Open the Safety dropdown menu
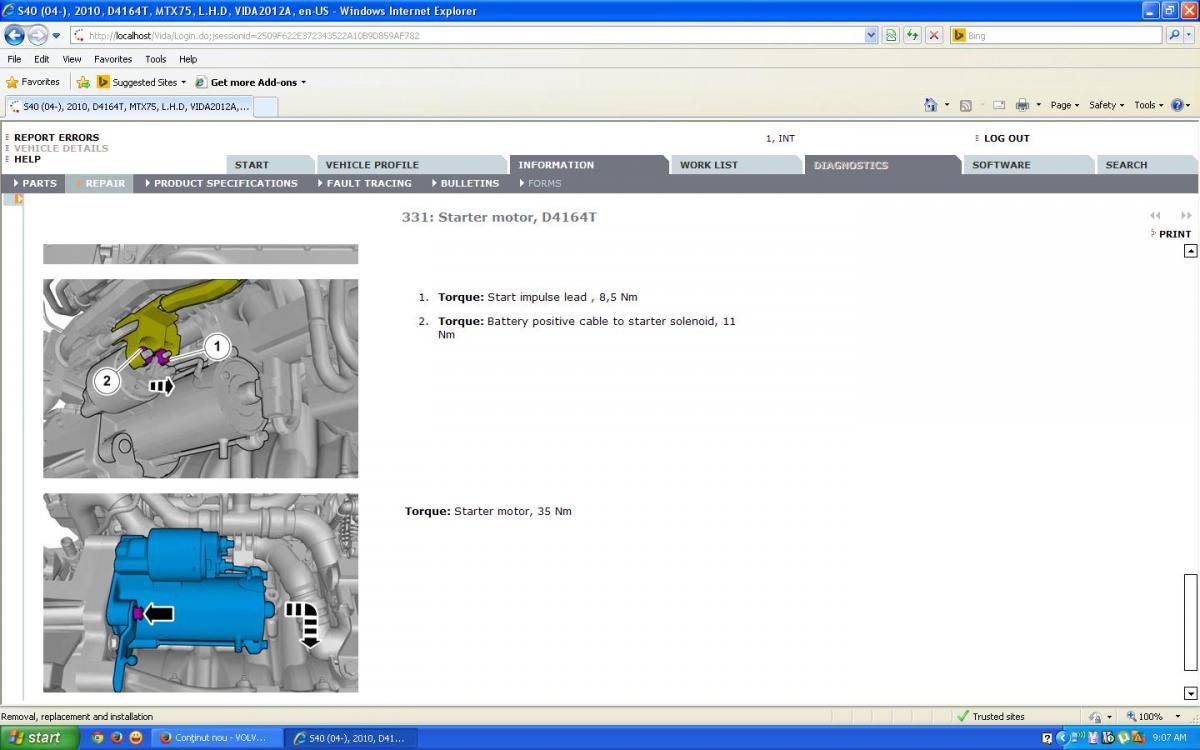This screenshot has height=750, width=1200. click(1106, 105)
